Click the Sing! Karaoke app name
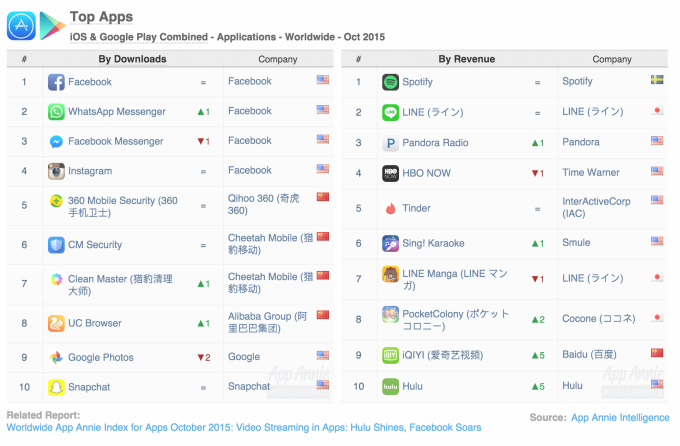Screen dimensions: 680x446 pyautogui.click(x=433, y=244)
